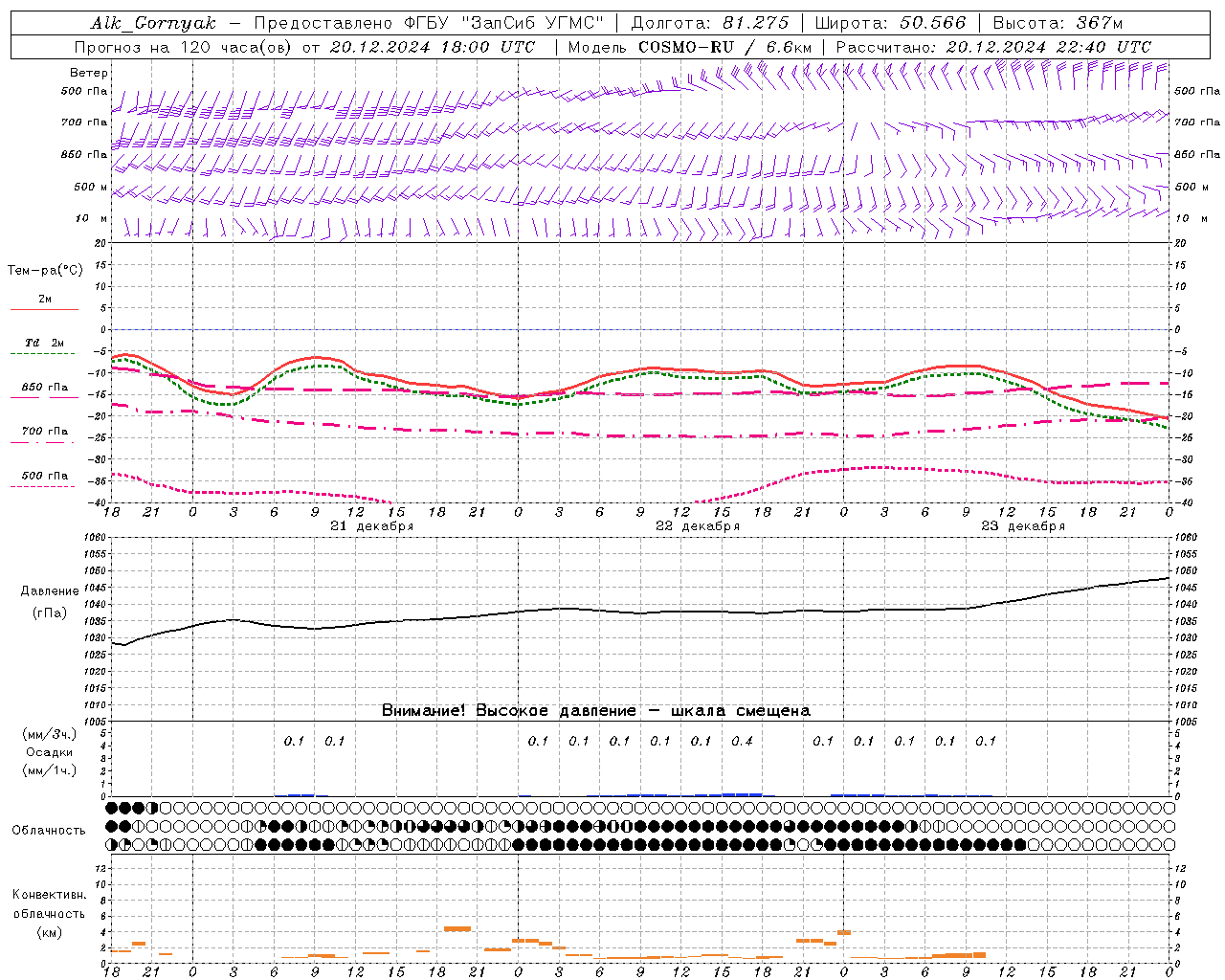The image size is (1225, 980).
Task: Select the text Предоставлено ФГБУ "ЗапСиб УГМС"
Action: [x=429, y=23]
